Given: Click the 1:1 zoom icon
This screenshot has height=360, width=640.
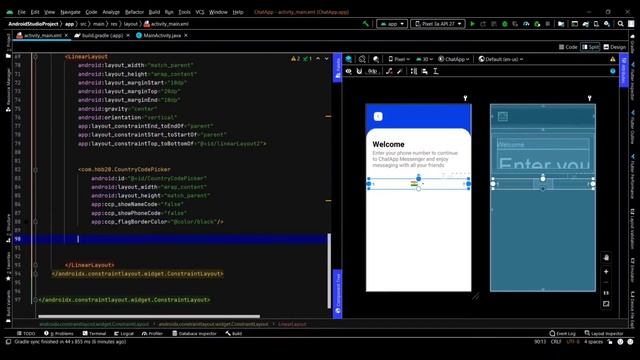Looking at the screenshot, I should (606, 293).
